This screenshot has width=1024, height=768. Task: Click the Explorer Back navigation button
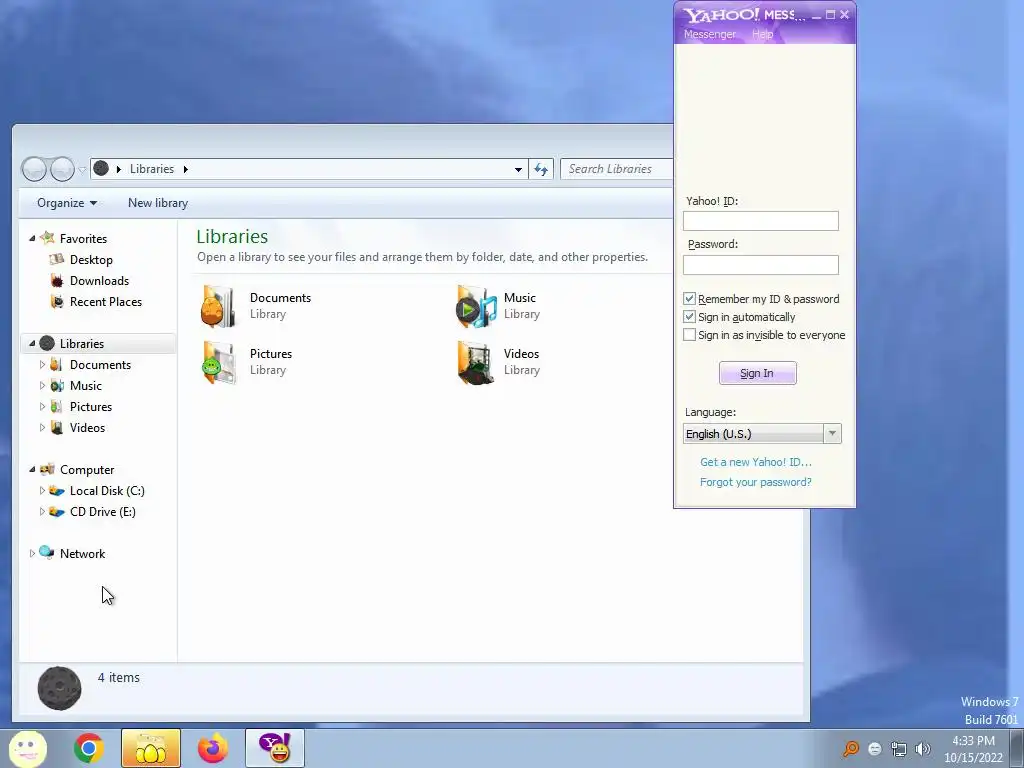(34, 169)
